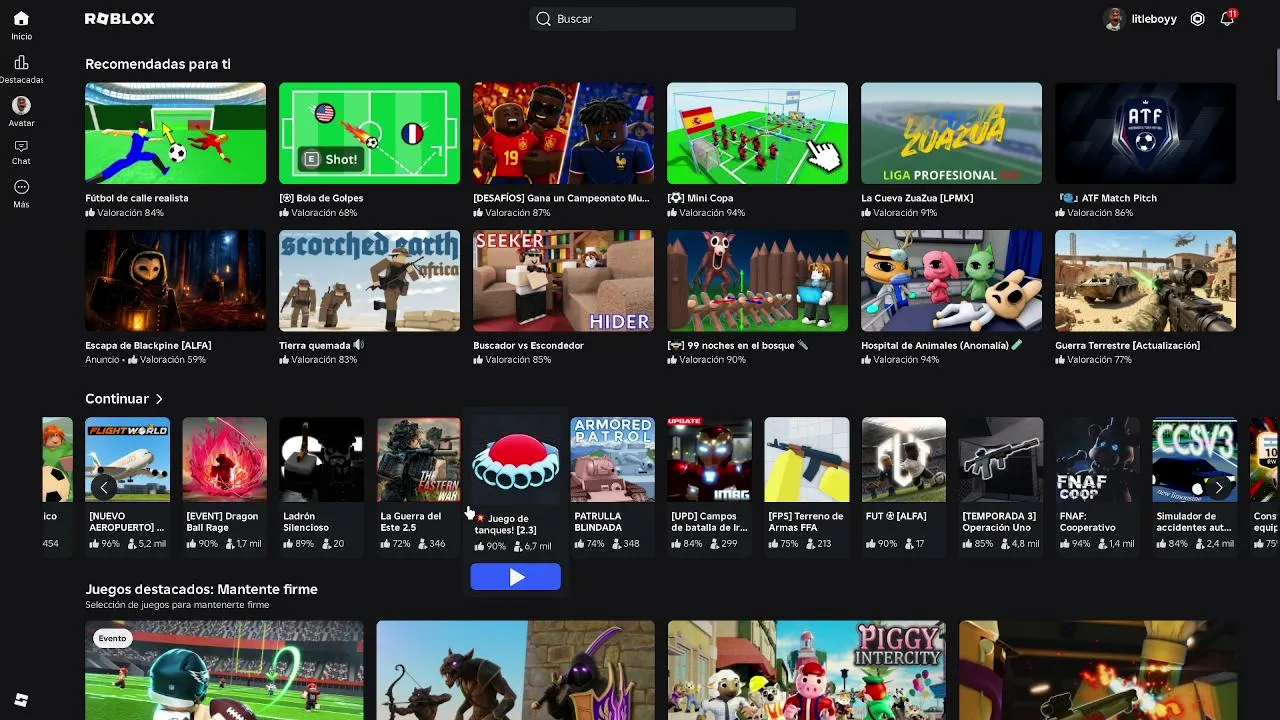Image resolution: width=1280 pixels, height=720 pixels.
Task: Open Bola de Golpes game thumbnail
Action: point(369,133)
